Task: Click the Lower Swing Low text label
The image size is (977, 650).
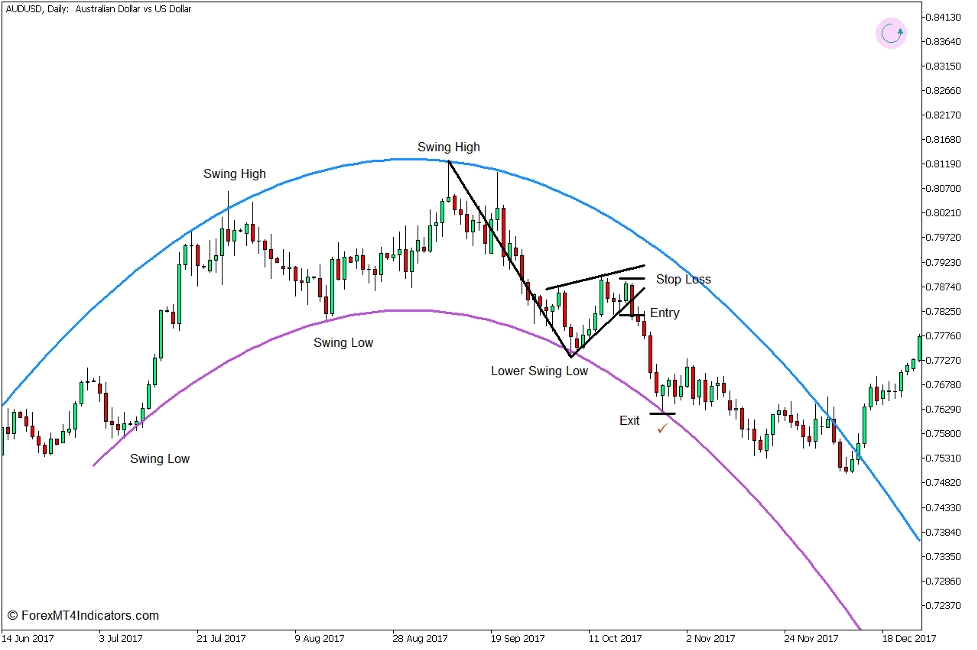Action: point(538,370)
